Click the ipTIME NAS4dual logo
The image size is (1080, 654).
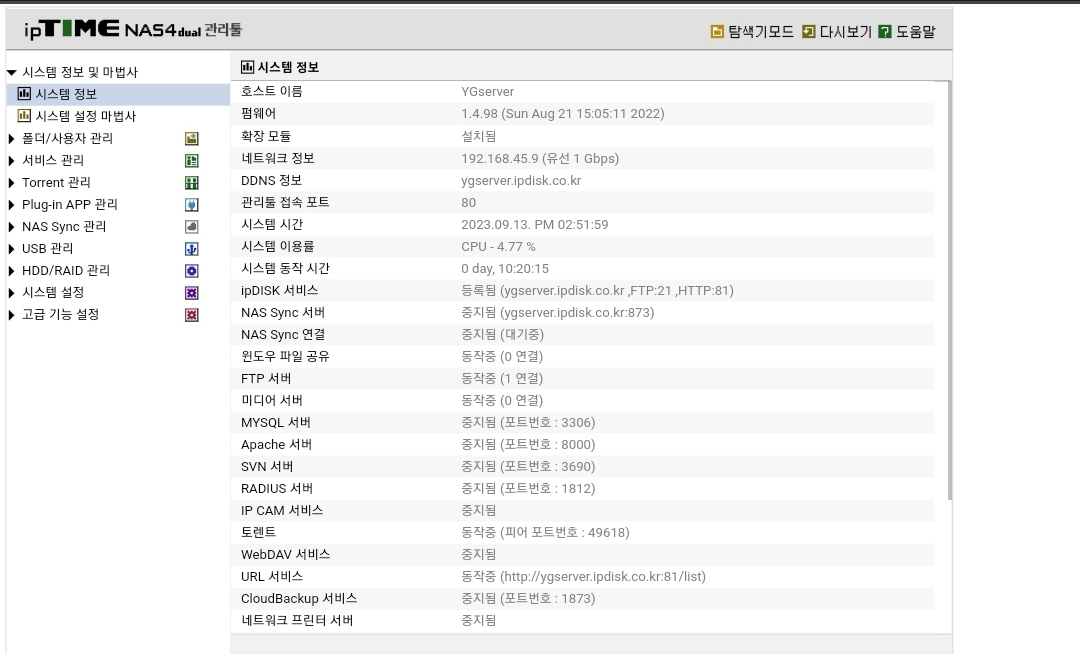(x=133, y=29)
